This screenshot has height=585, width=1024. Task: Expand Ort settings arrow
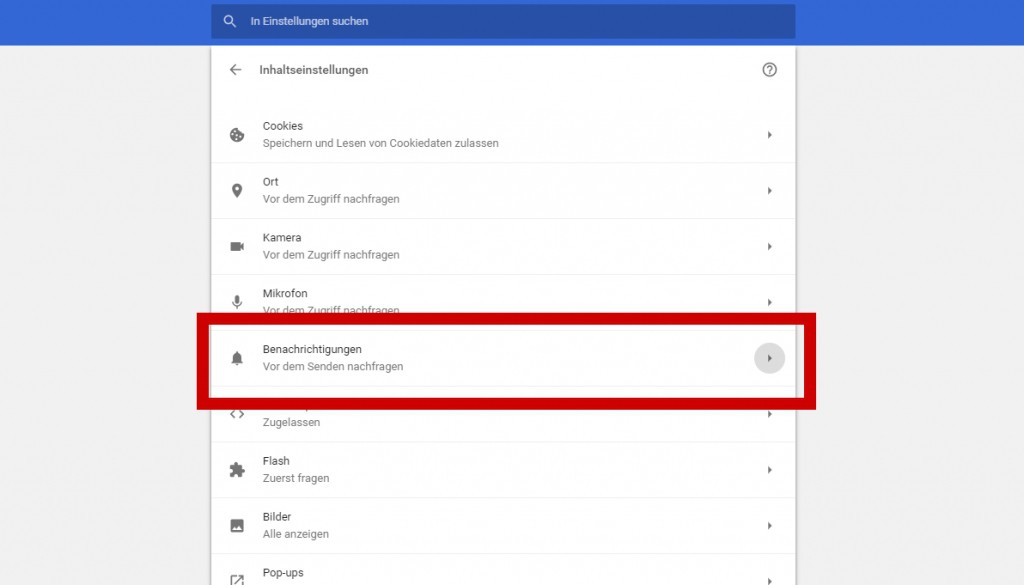tap(769, 190)
